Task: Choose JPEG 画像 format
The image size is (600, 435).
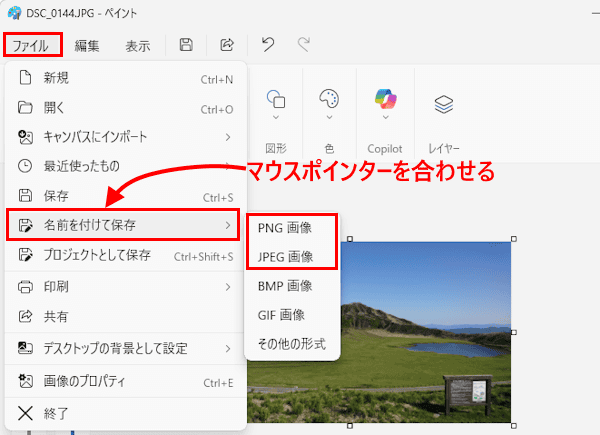Action: tap(292, 257)
